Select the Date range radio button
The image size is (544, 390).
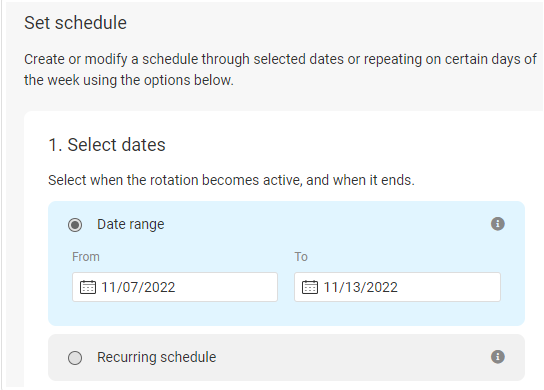[x=75, y=225]
